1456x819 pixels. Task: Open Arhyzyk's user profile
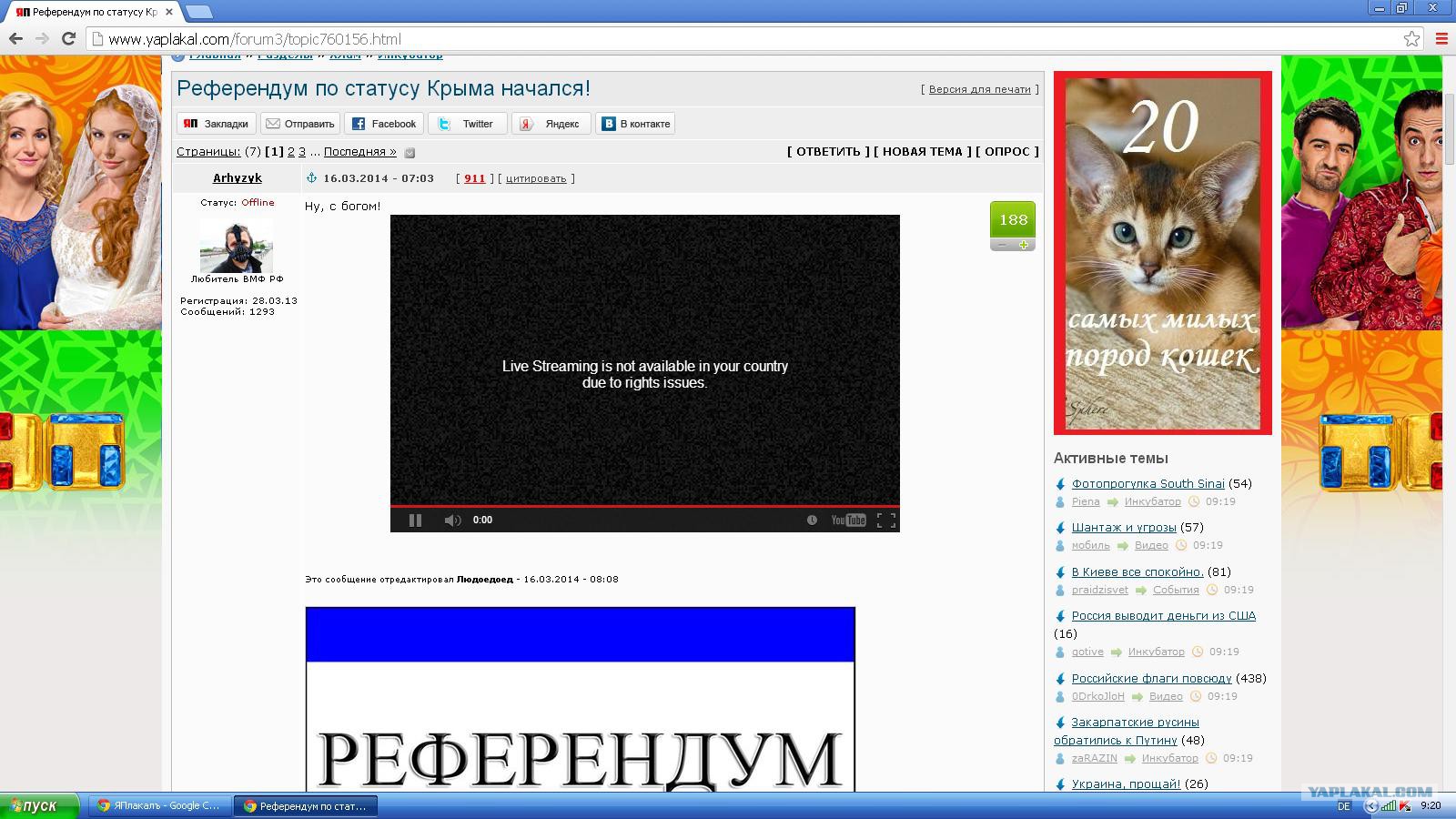pos(238,178)
